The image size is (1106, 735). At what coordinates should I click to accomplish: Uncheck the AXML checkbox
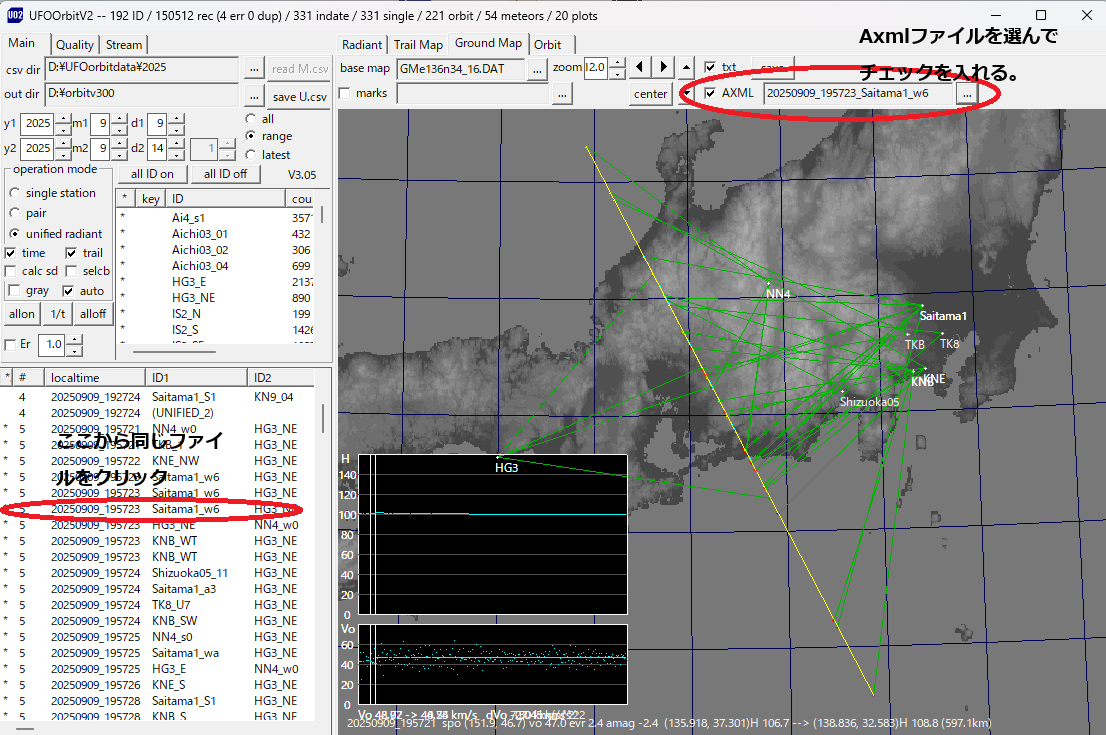point(710,93)
